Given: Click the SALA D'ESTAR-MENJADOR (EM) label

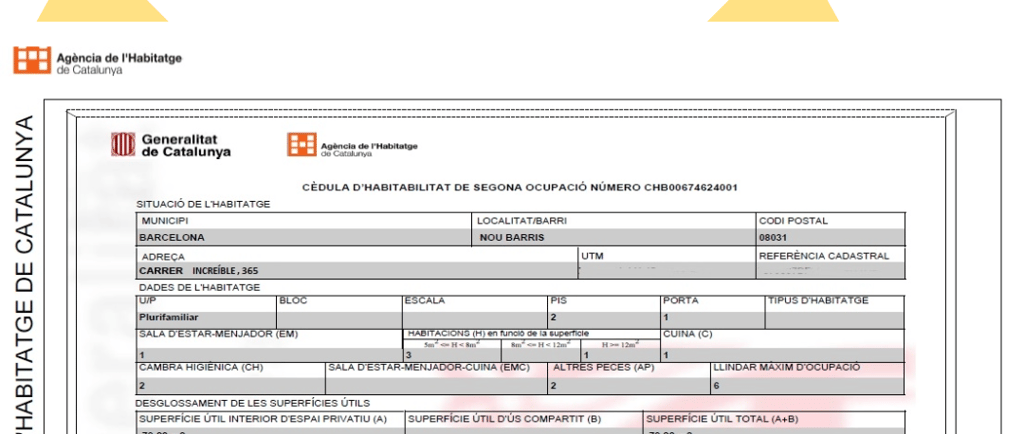Looking at the screenshot, I should pos(218,334).
